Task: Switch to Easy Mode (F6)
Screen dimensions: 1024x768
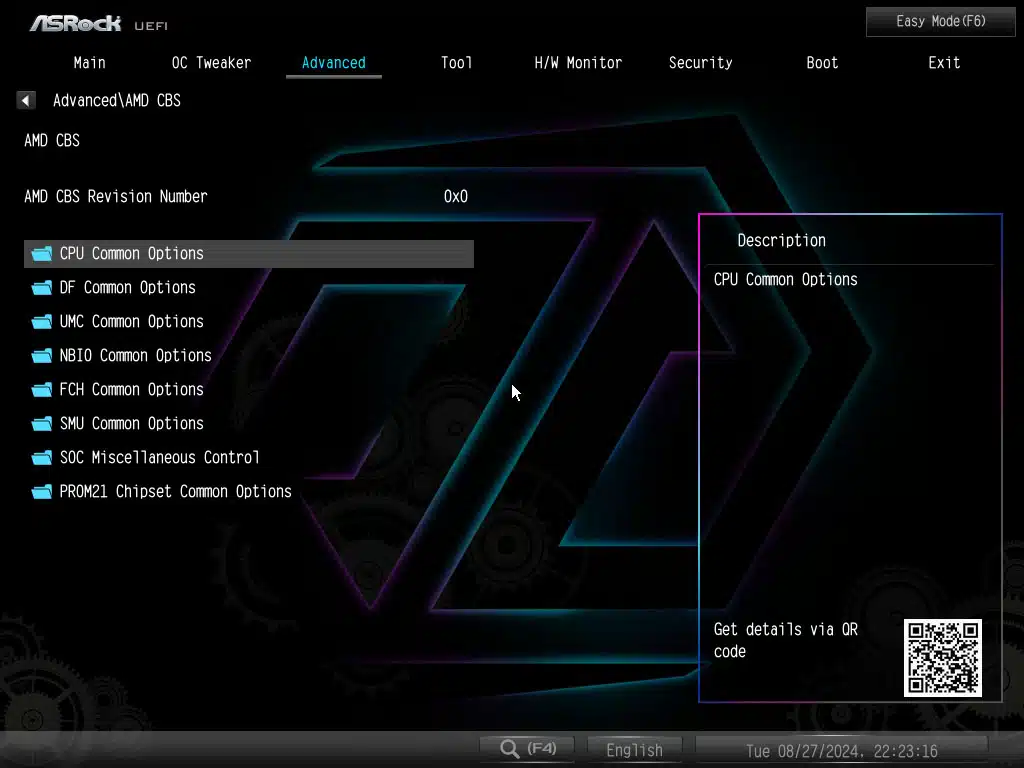Action: tap(940, 21)
